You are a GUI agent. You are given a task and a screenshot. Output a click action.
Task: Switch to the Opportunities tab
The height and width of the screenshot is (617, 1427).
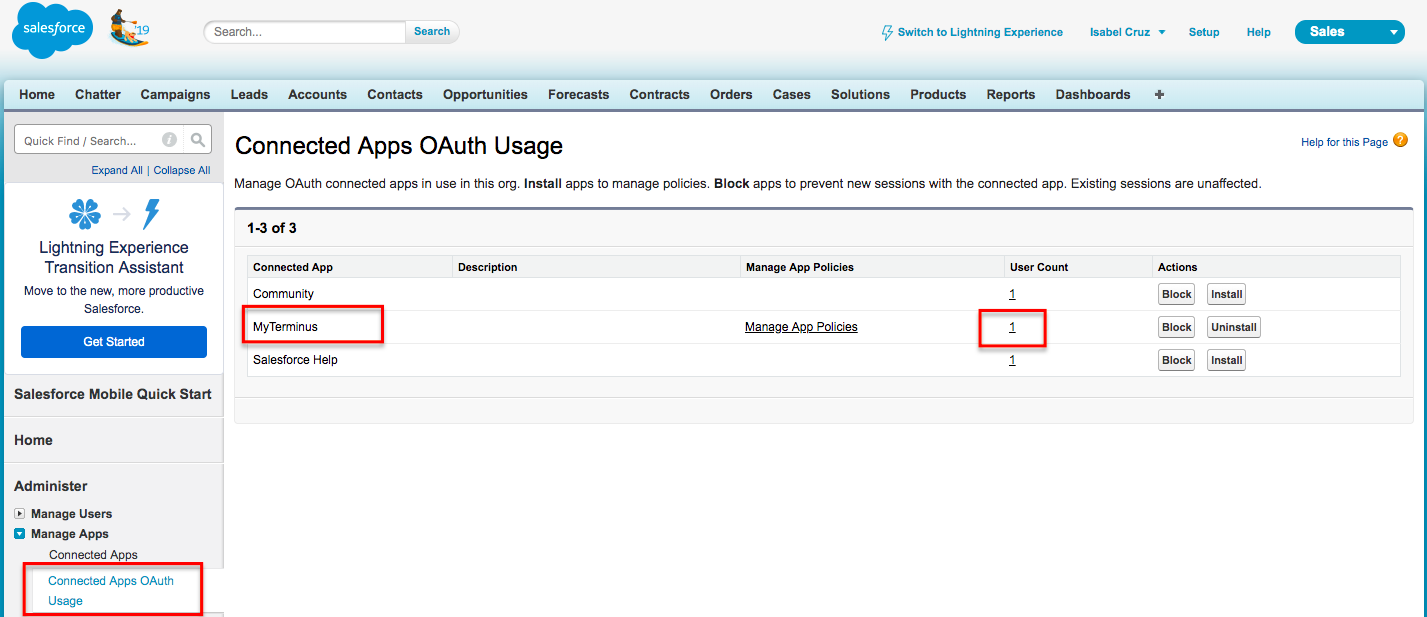tap(485, 94)
